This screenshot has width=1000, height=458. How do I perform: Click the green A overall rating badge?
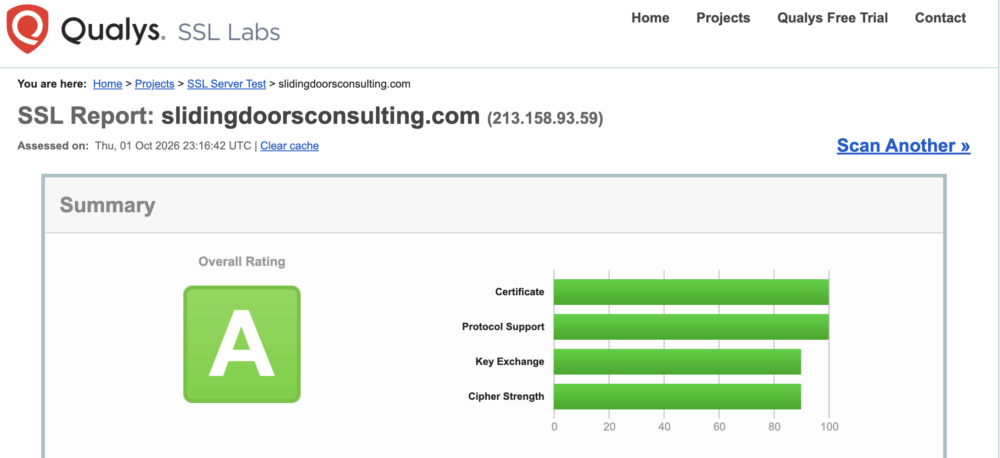242,344
